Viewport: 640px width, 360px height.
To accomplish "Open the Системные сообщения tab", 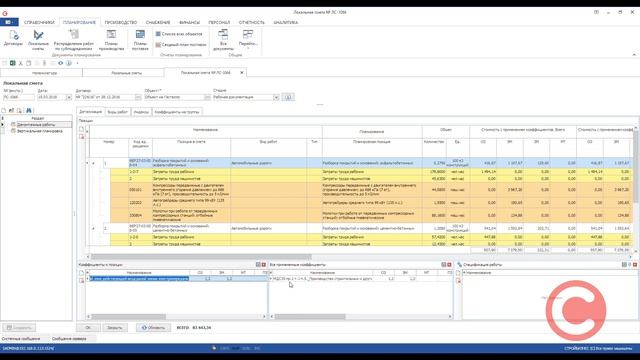I will point(22,339).
